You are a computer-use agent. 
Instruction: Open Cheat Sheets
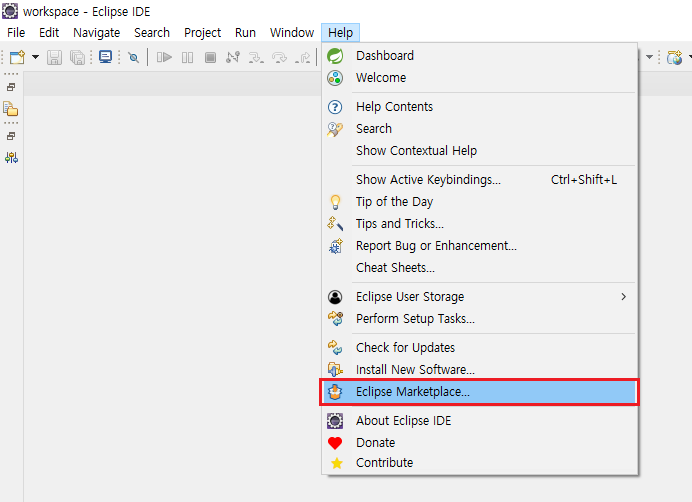(x=479, y=268)
